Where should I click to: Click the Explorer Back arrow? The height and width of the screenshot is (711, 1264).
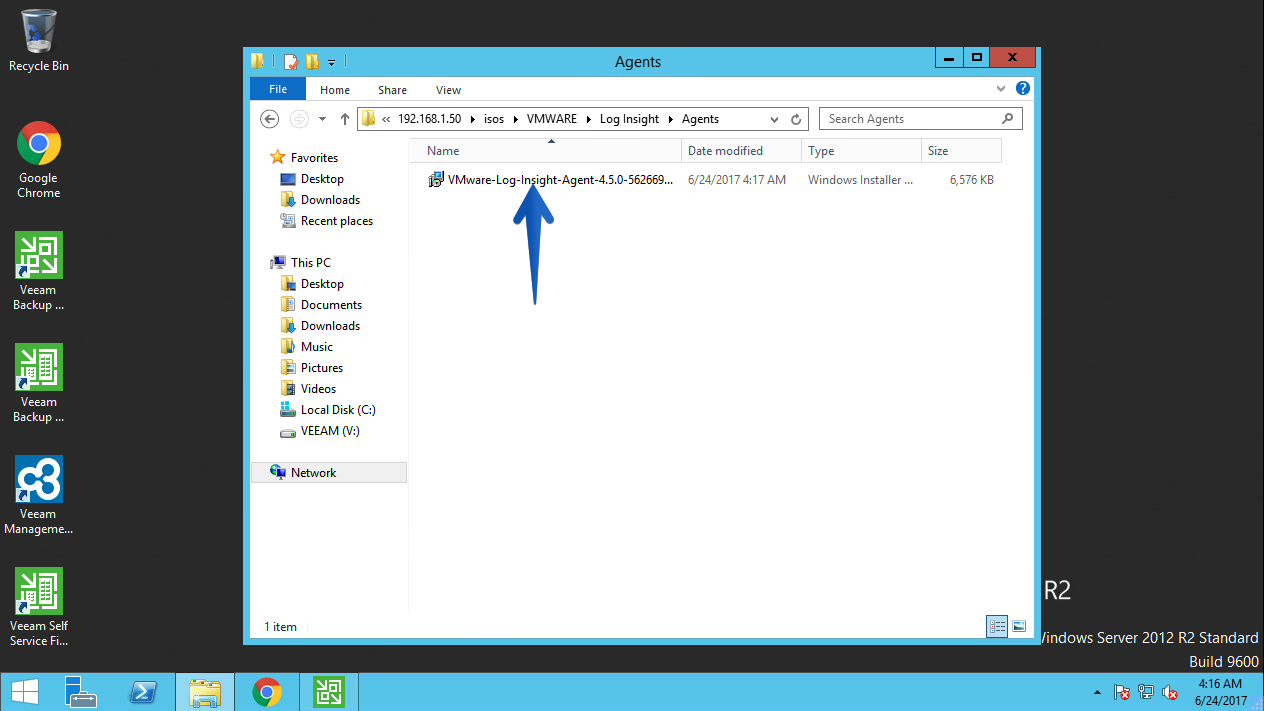click(x=269, y=119)
